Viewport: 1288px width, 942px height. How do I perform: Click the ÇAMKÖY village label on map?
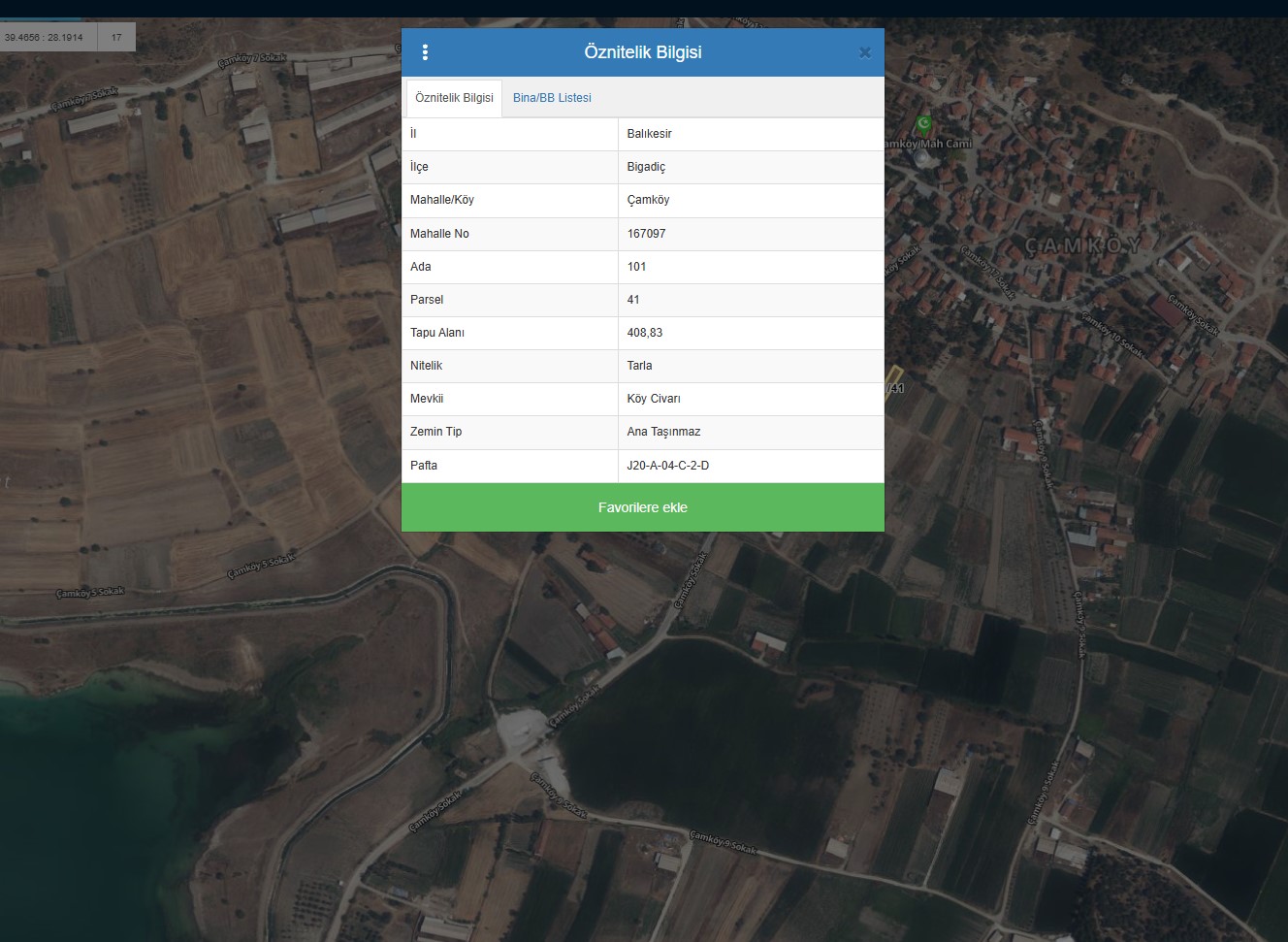pyautogui.click(x=1083, y=245)
